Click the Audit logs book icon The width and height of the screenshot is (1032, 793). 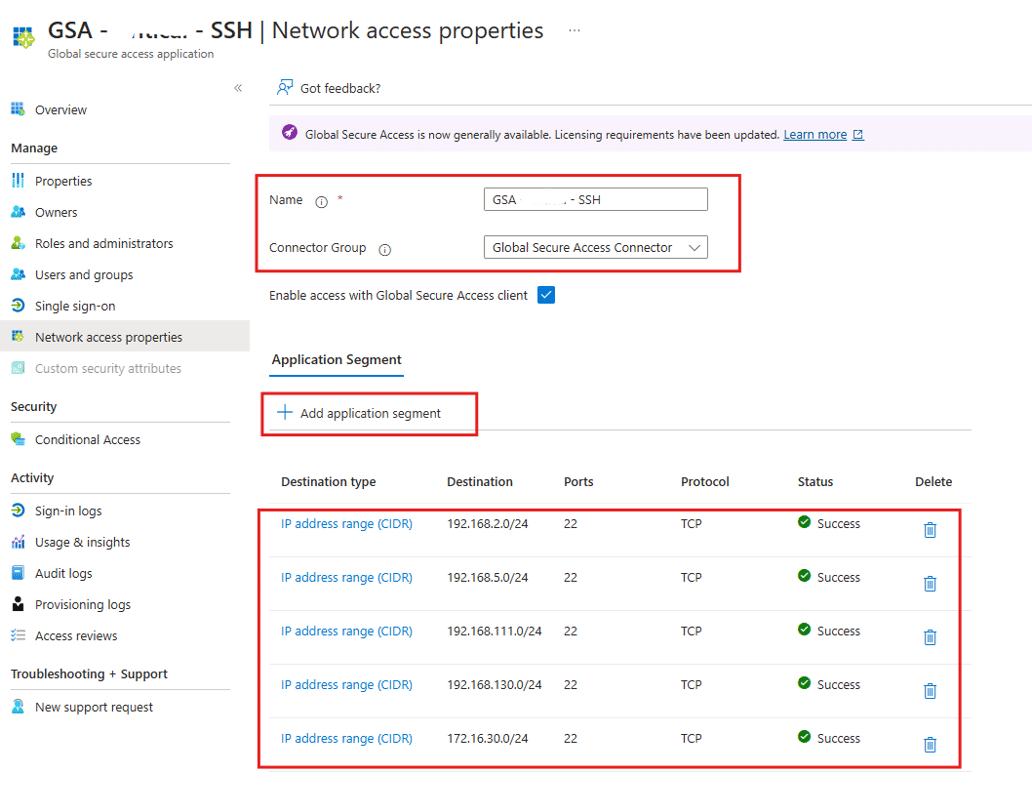[18, 573]
